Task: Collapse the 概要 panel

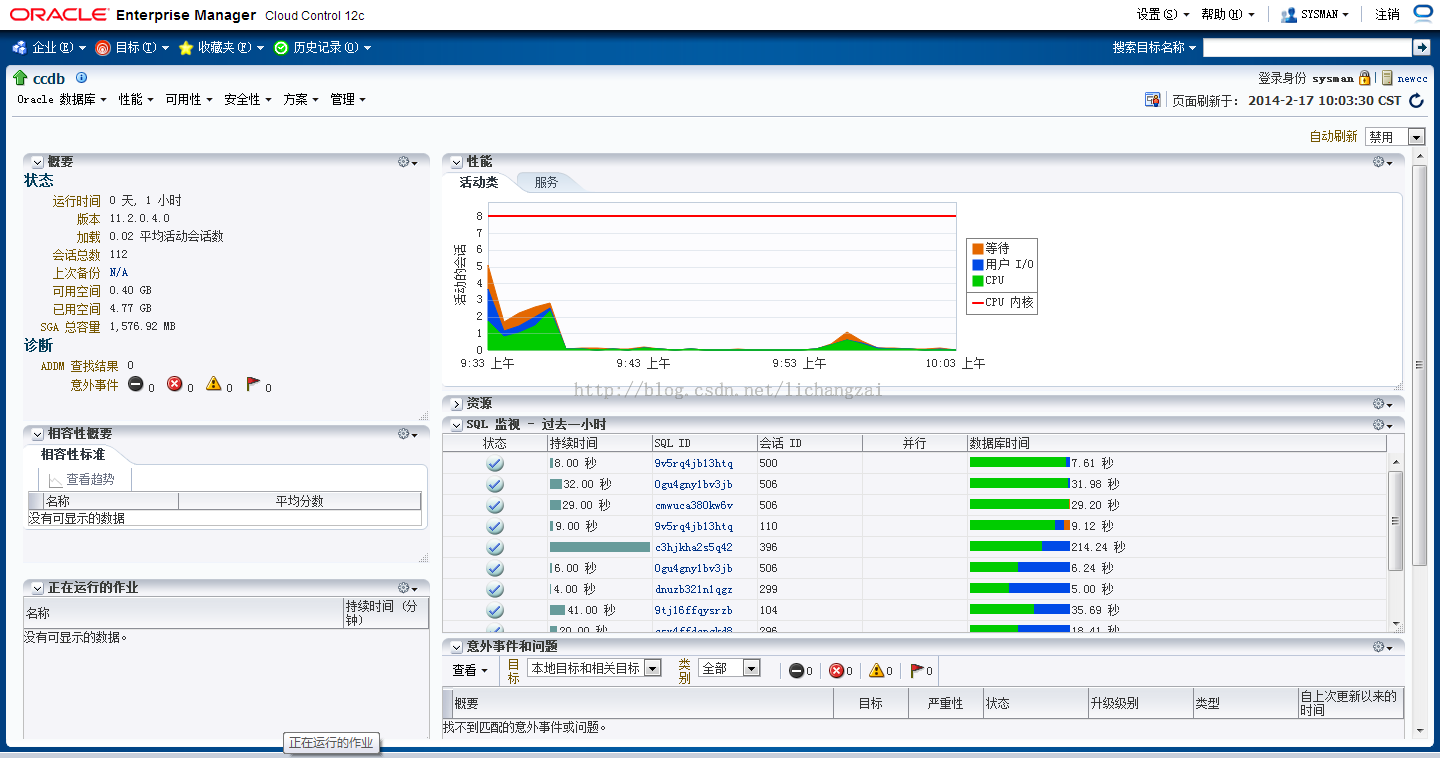Action: pos(37,162)
